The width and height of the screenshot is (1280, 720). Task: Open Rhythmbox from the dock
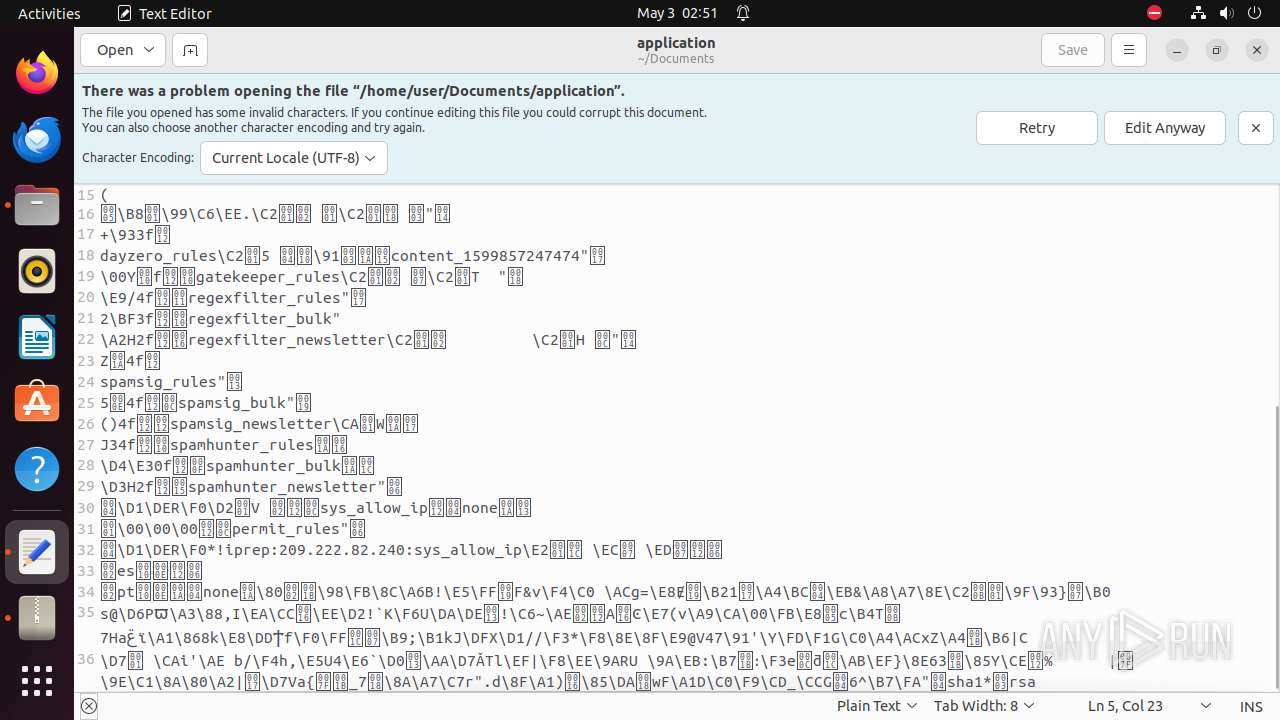pos(37,271)
